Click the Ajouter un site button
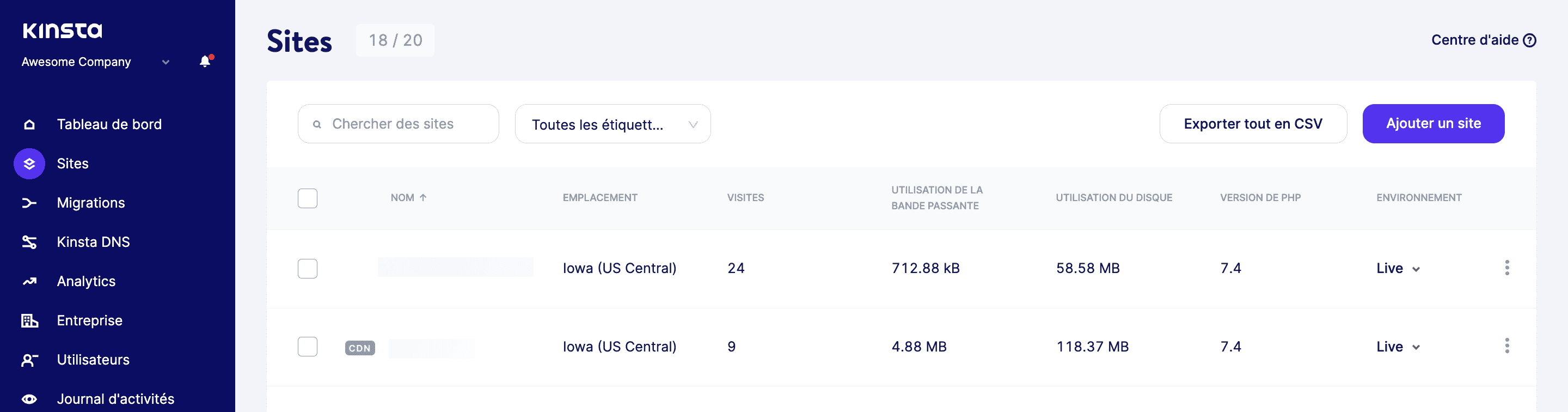This screenshot has width=1568, height=412. 1434,123
